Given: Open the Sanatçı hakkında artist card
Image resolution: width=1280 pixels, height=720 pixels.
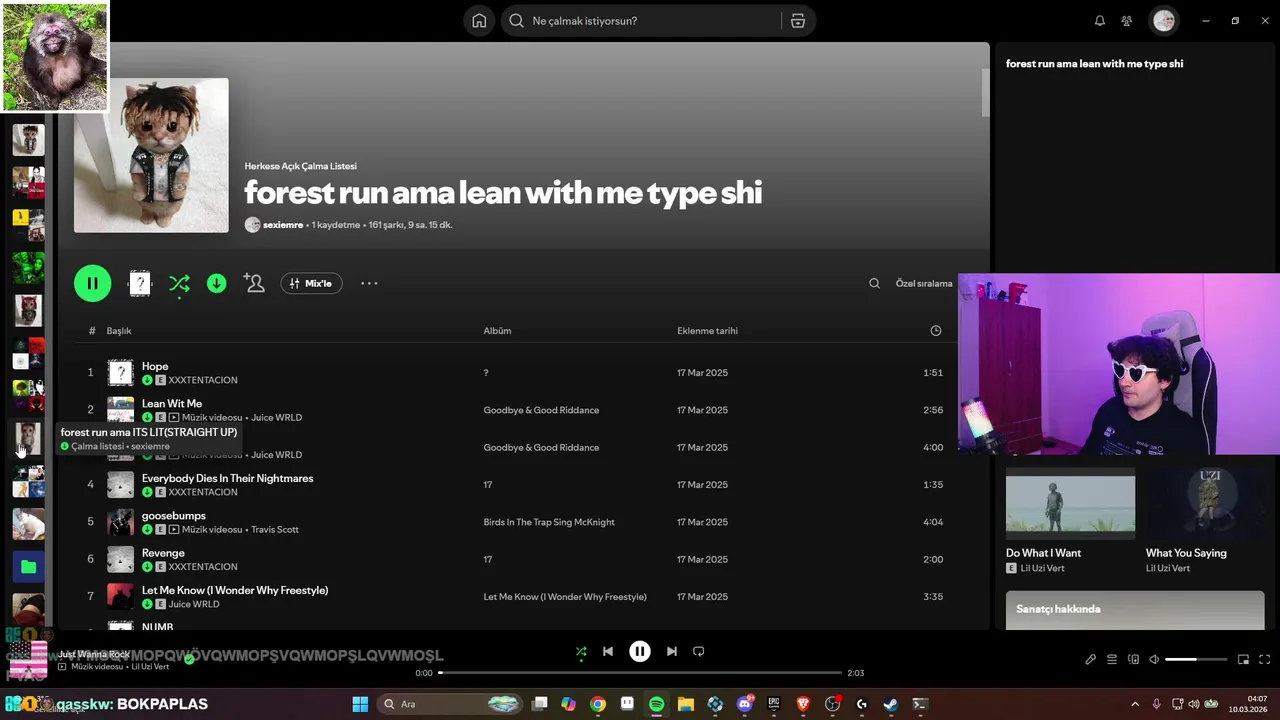Looking at the screenshot, I should 1135,610.
